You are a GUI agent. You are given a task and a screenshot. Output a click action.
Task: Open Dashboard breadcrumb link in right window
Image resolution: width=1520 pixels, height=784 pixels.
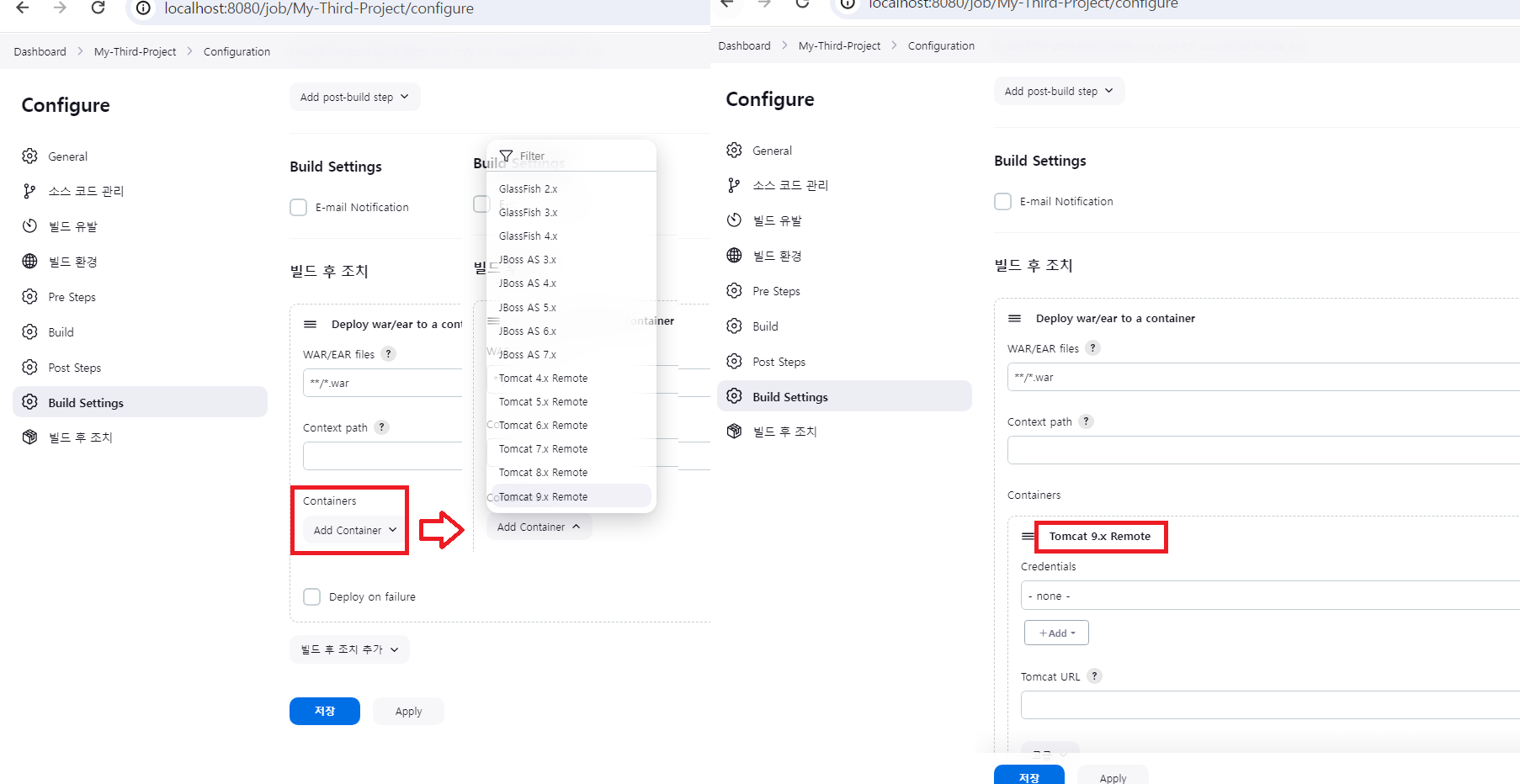744,45
